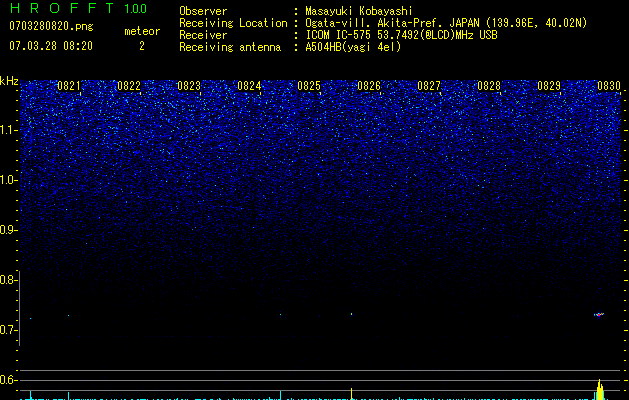Viewport: 629px width, 400px height.
Task: Click the 0826 time marker
Action: (369, 86)
